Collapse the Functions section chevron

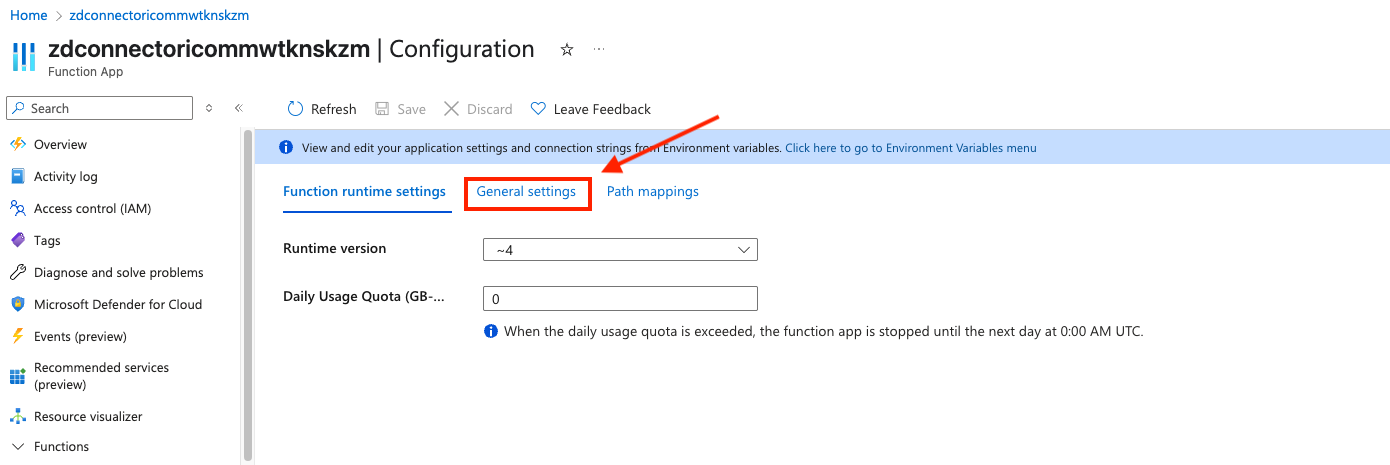coord(17,447)
